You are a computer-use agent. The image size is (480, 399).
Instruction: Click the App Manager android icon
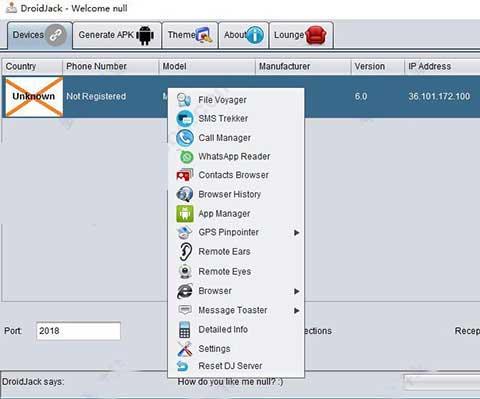click(x=185, y=214)
